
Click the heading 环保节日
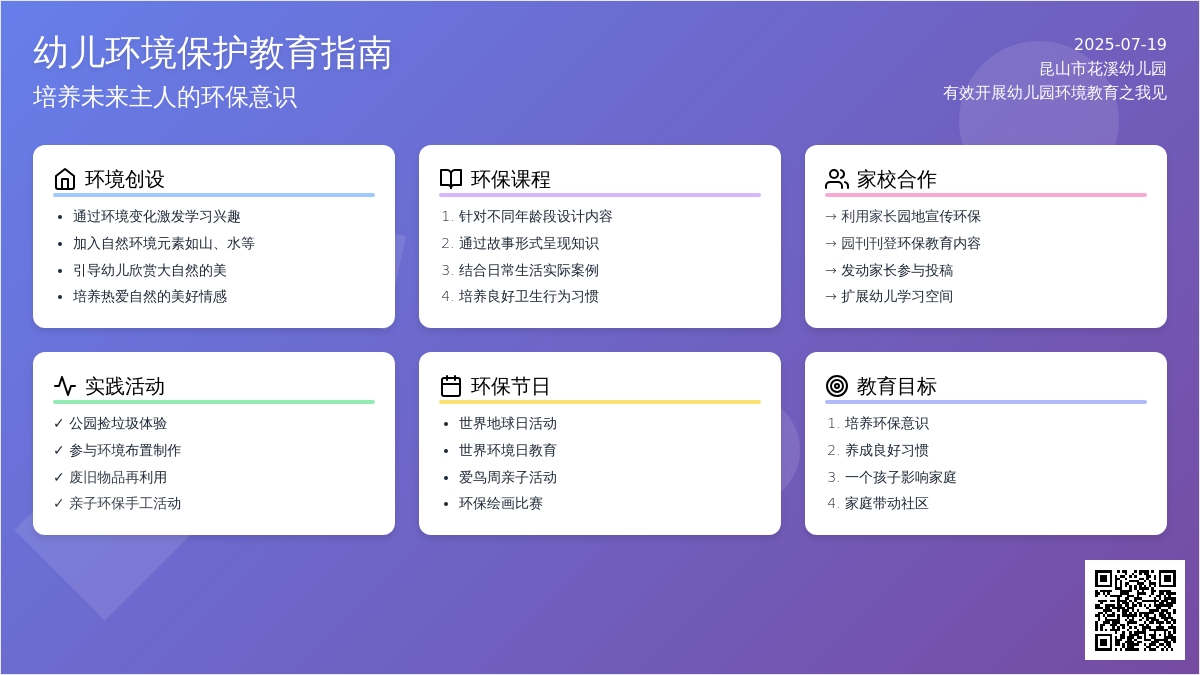click(x=511, y=386)
